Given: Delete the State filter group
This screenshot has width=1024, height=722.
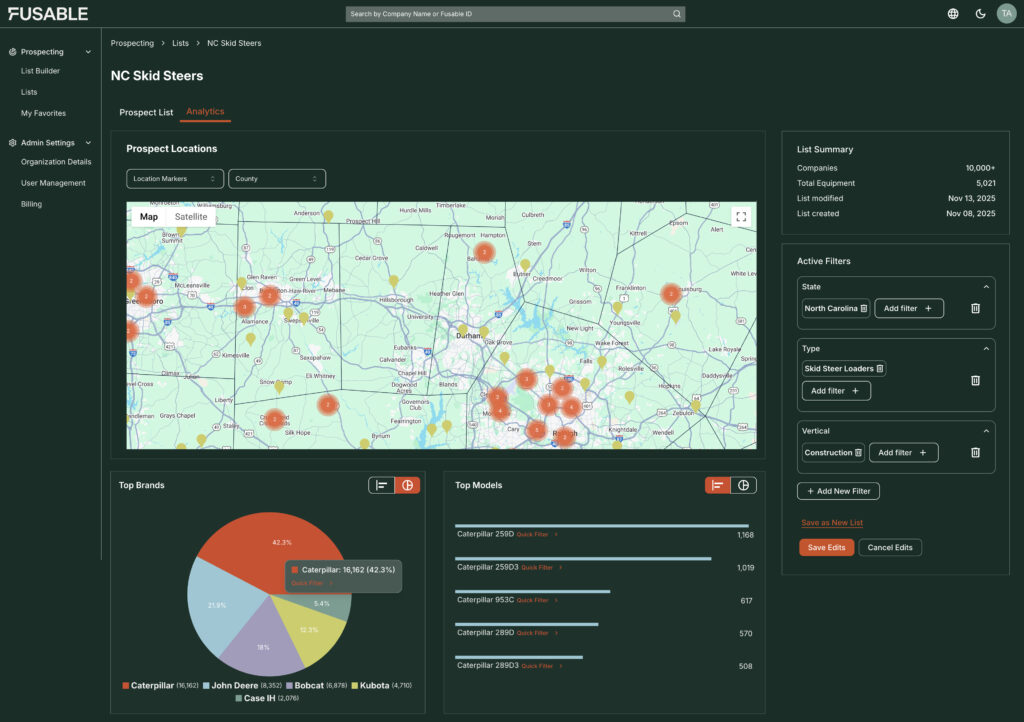Looking at the screenshot, I should 975,308.
